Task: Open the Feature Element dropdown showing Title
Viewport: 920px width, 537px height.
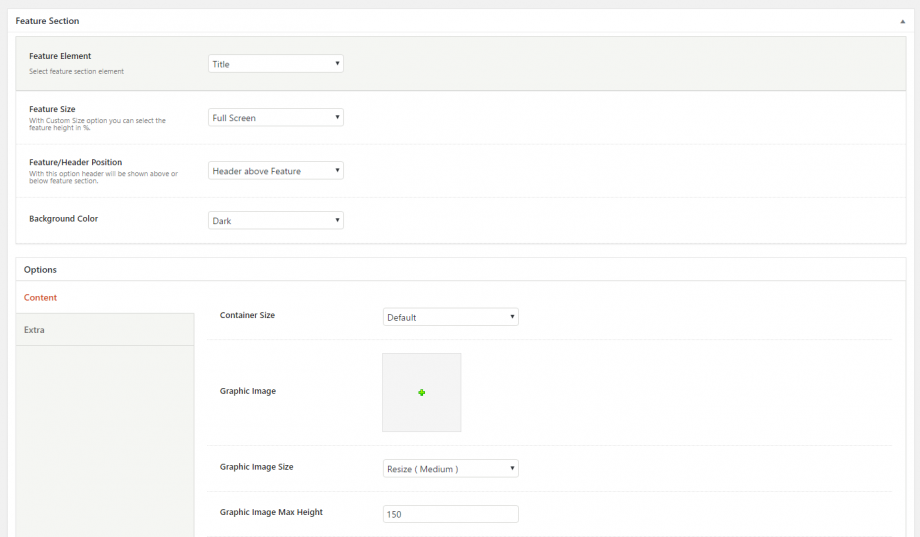Action: point(275,64)
